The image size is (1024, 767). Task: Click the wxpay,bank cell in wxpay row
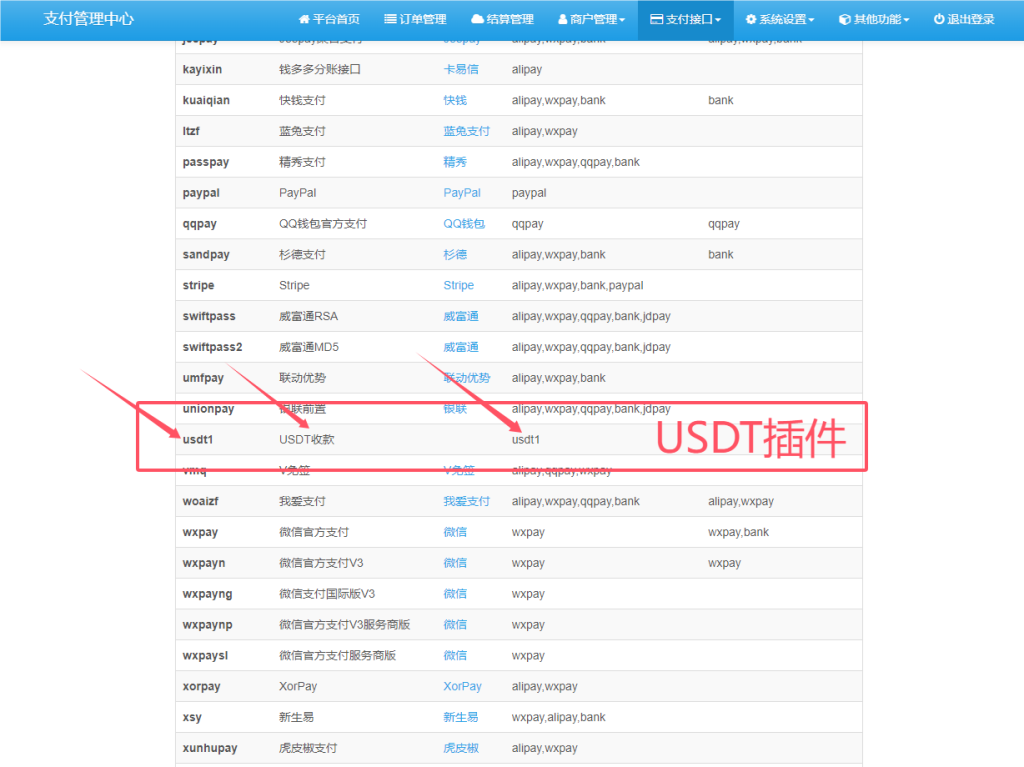click(x=738, y=532)
